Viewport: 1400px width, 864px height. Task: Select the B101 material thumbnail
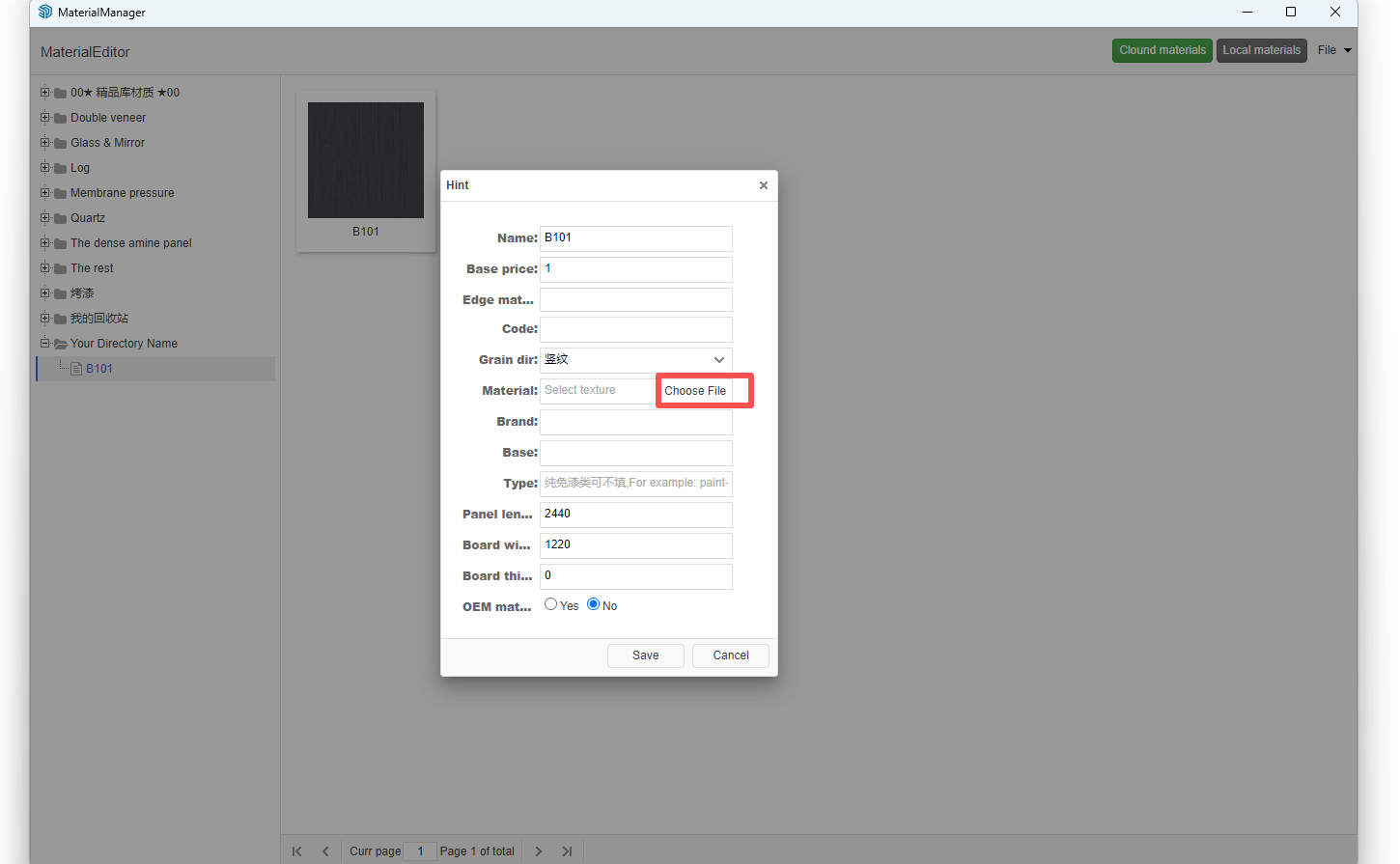pos(366,160)
